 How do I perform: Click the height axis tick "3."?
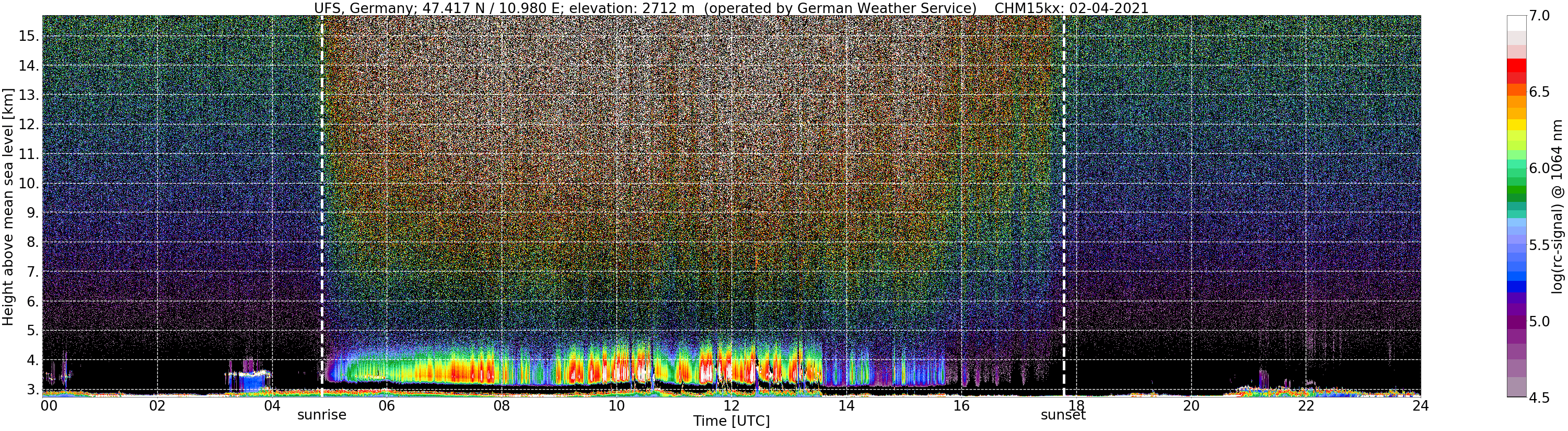(32, 390)
